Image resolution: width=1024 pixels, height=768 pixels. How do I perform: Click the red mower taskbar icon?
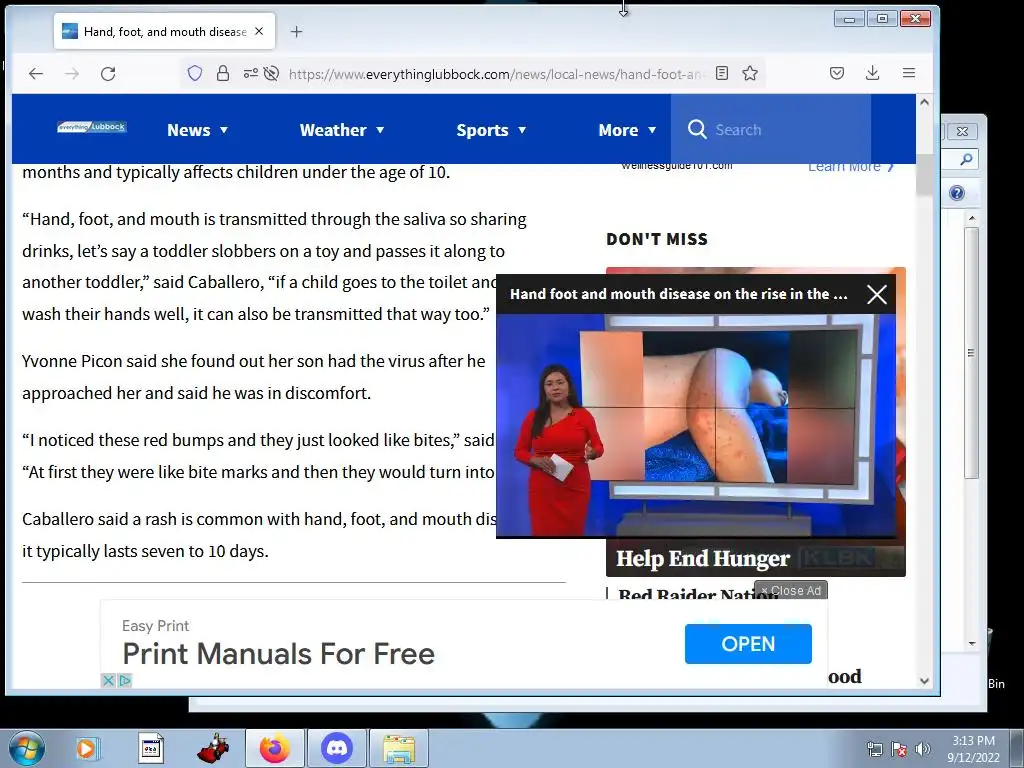(x=213, y=748)
